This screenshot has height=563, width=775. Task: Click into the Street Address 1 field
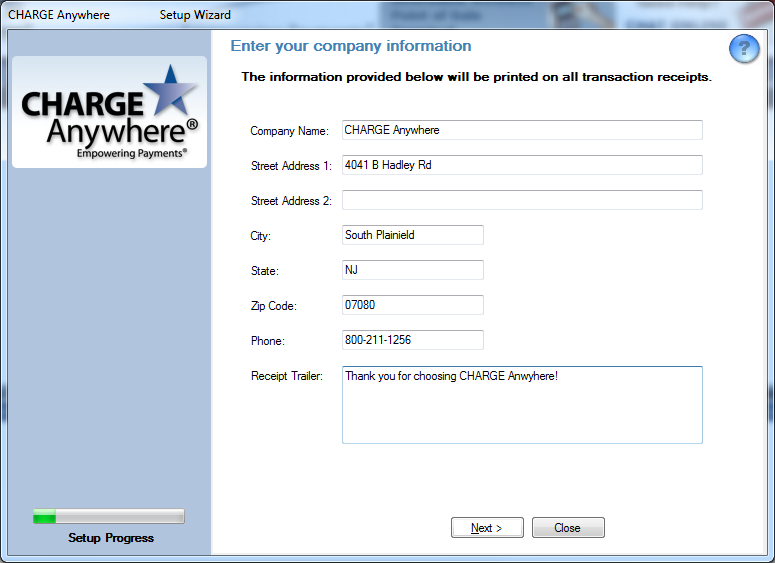click(521, 165)
